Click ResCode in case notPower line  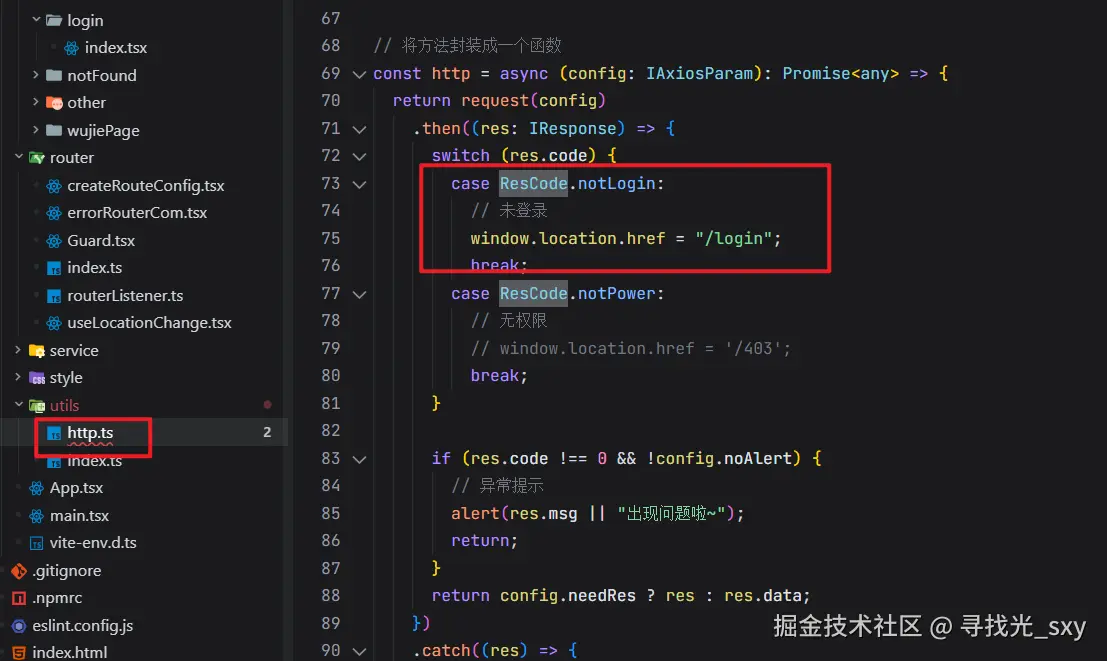533,294
